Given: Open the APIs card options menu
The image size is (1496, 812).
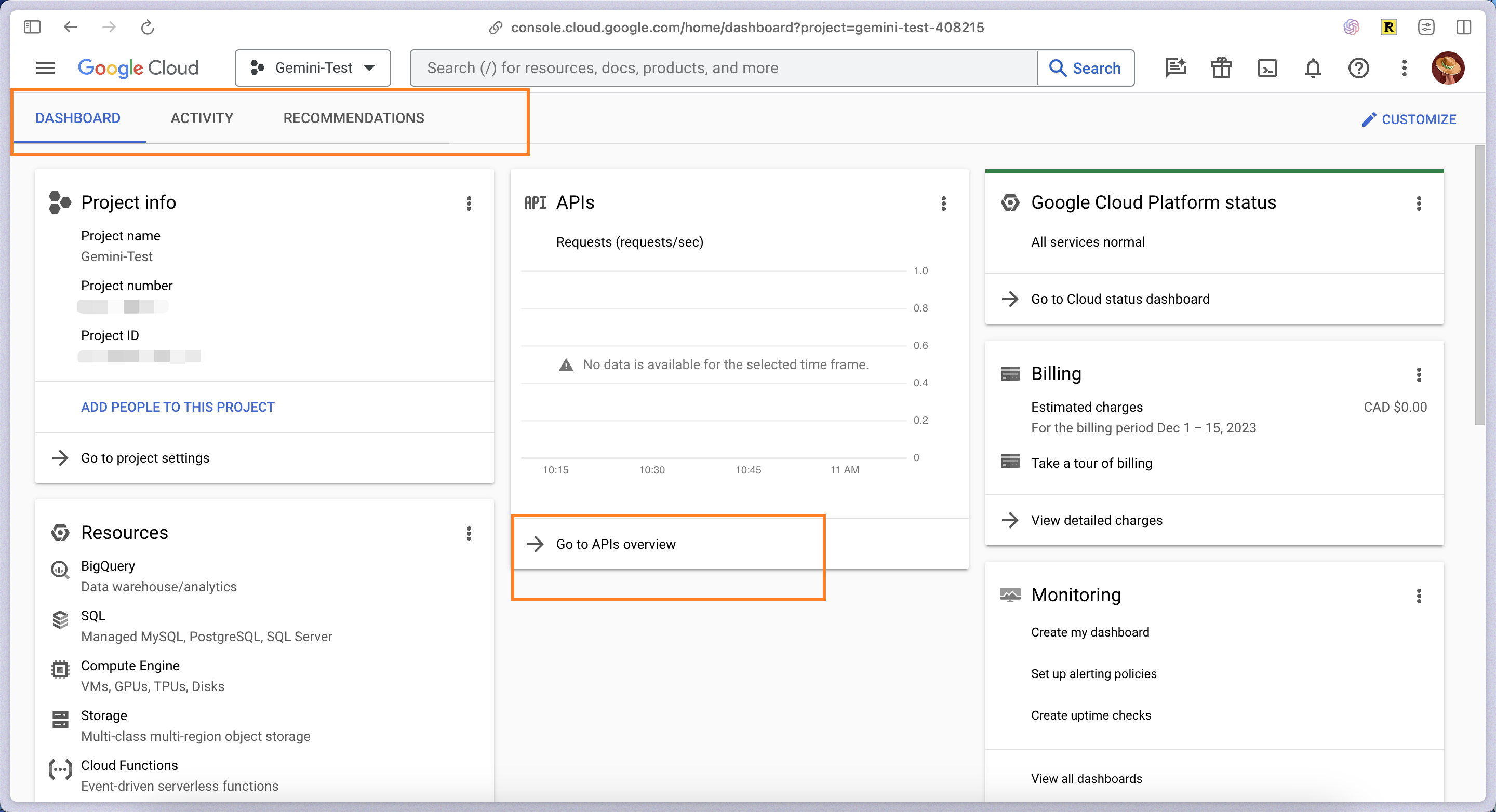Looking at the screenshot, I should click(x=944, y=203).
